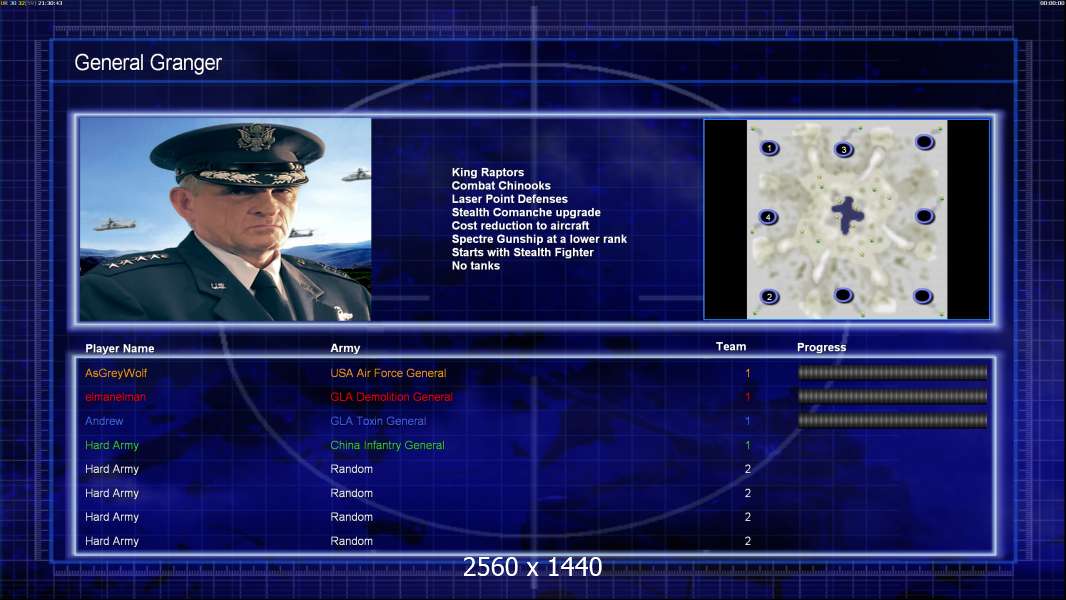Screen dimensions: 1066x600
Task: Select the AsGreyWolf player name
Action: point(116,373)
